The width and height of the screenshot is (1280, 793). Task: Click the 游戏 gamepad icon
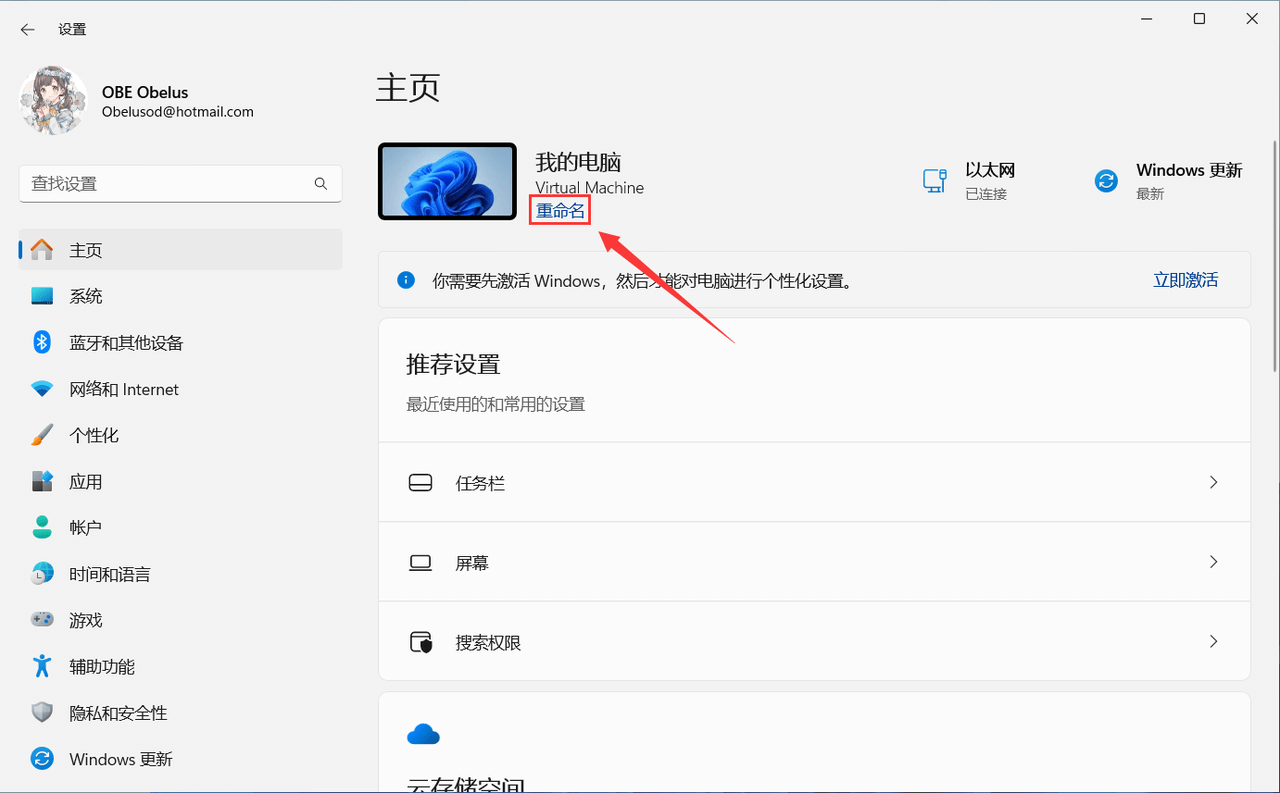point(42,620)
